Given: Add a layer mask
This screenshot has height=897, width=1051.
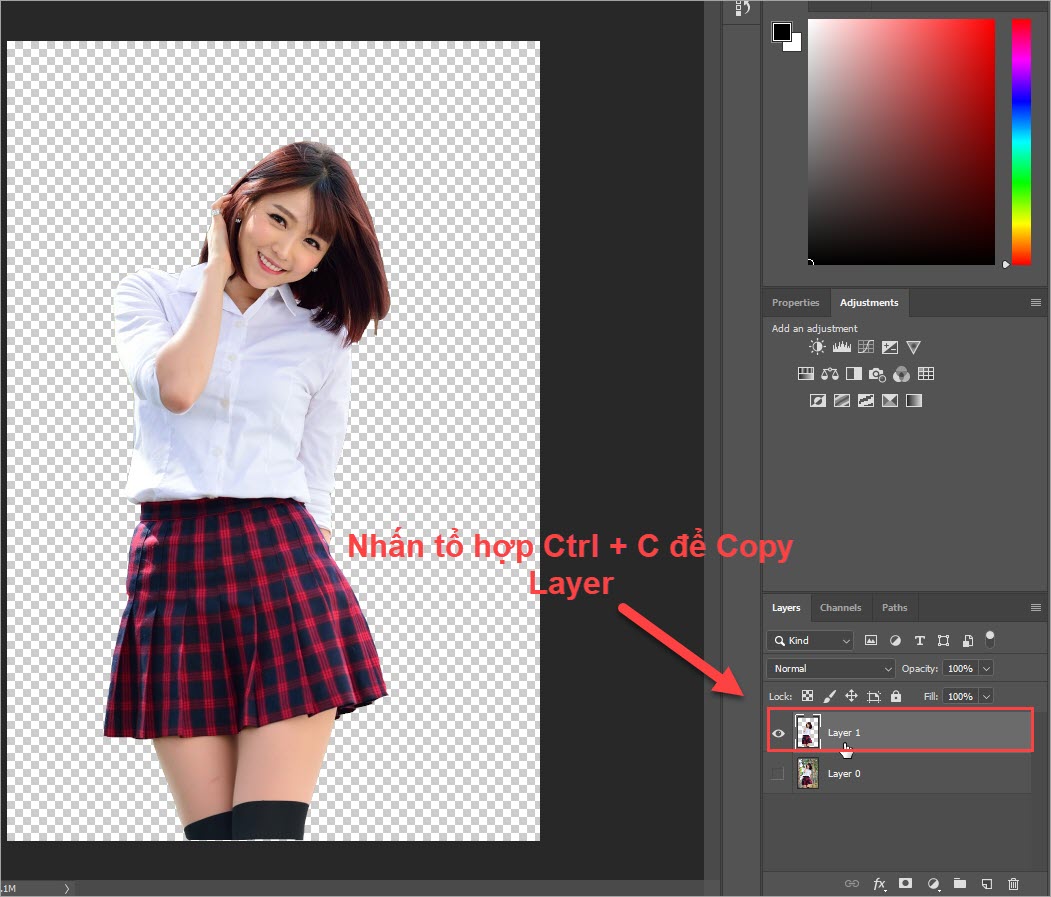Looking at the screenshot, I should (x=906, y=884).
